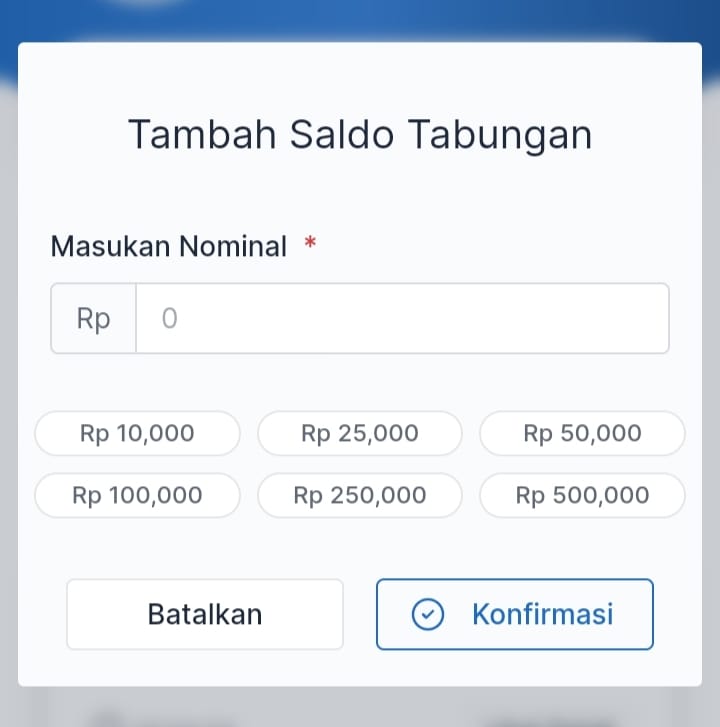Focus the Masukan Nominal input field

pos(402,319)
